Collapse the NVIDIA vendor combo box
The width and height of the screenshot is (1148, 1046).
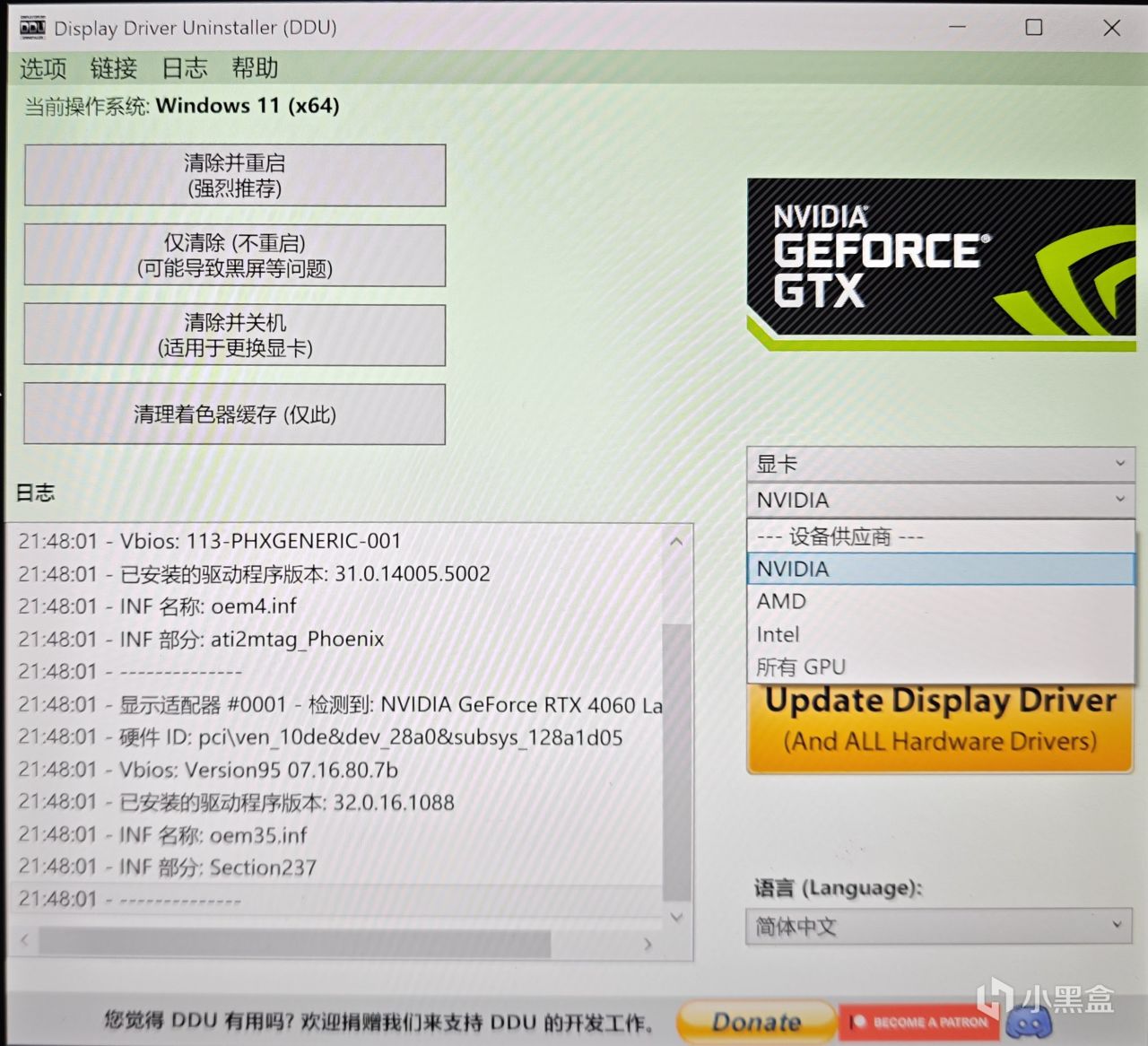(x=940, y=500)
